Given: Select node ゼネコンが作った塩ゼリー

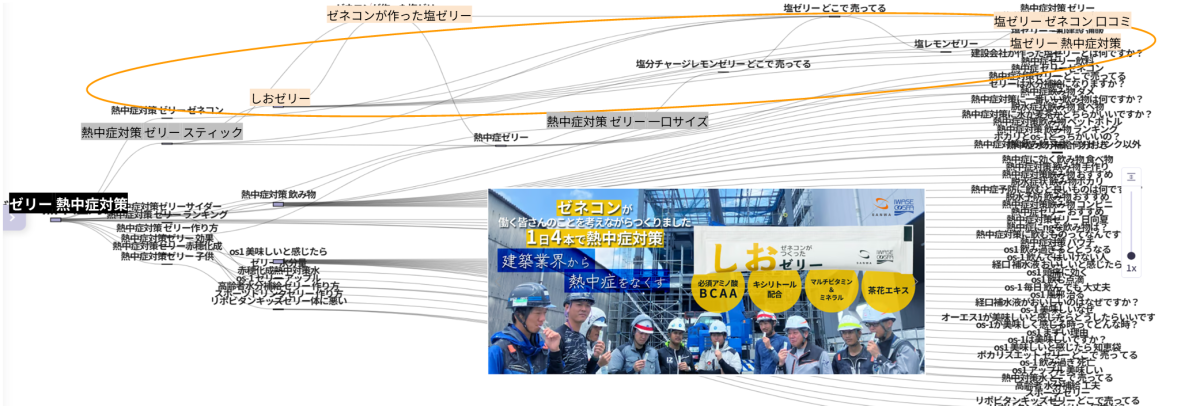Looking at the screenshot, I should (399, 14).
